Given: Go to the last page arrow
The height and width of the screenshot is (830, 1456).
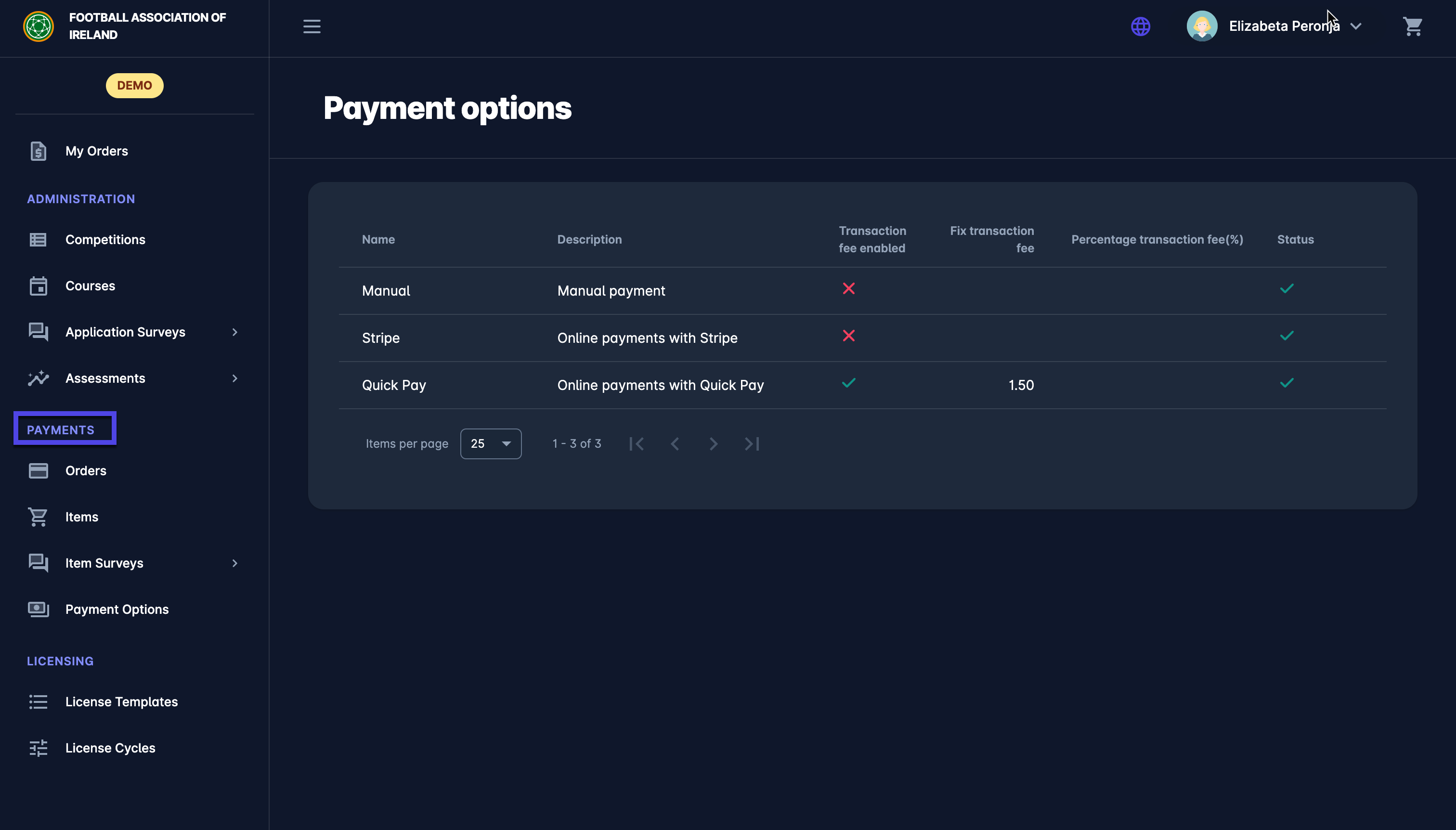Looking at the screenshot, I should 752,443.
